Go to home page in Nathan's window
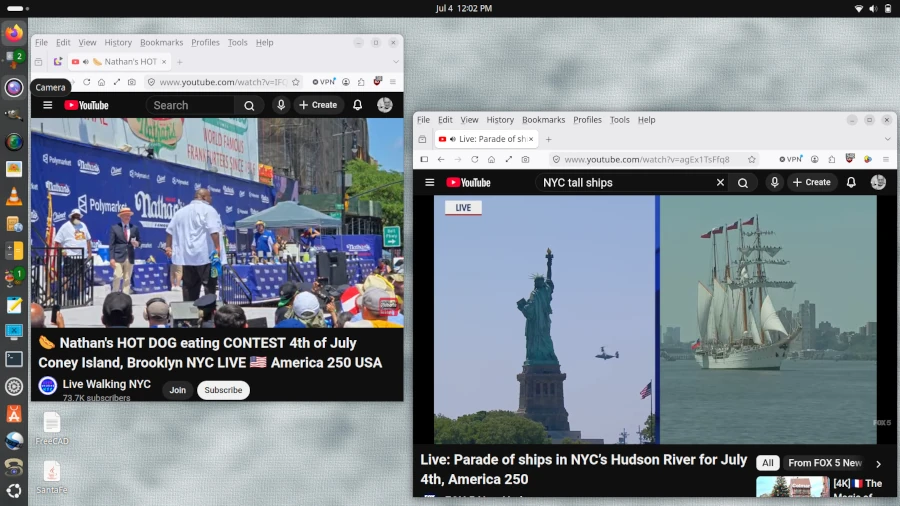Screen dimensions: 900x506 click(102, 82)
